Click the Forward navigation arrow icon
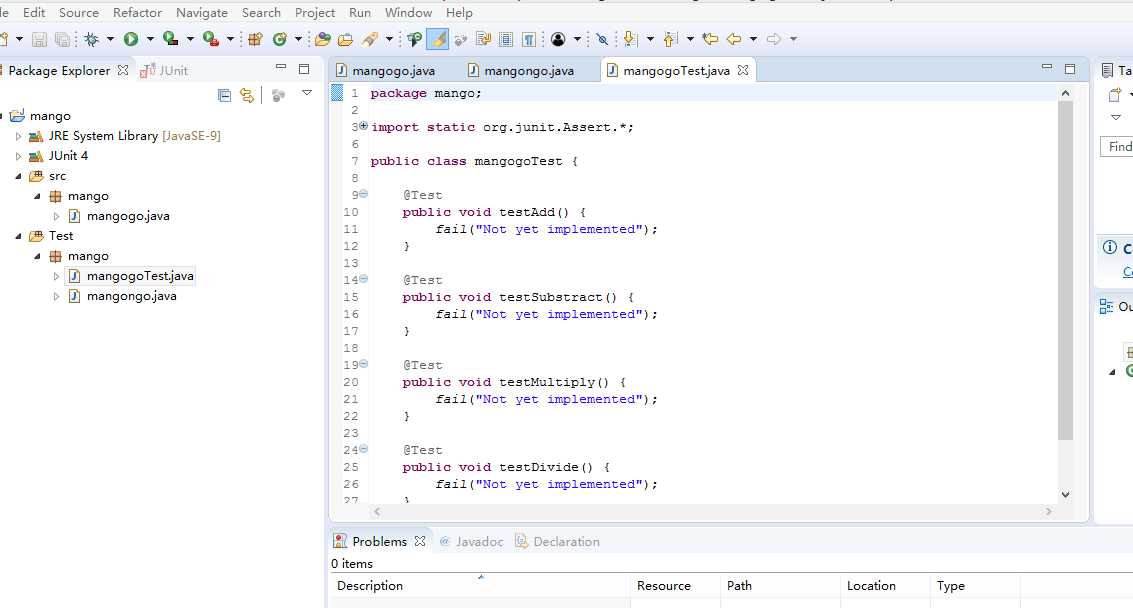The width and height of the screenshot is (1133, 608). 774,39
